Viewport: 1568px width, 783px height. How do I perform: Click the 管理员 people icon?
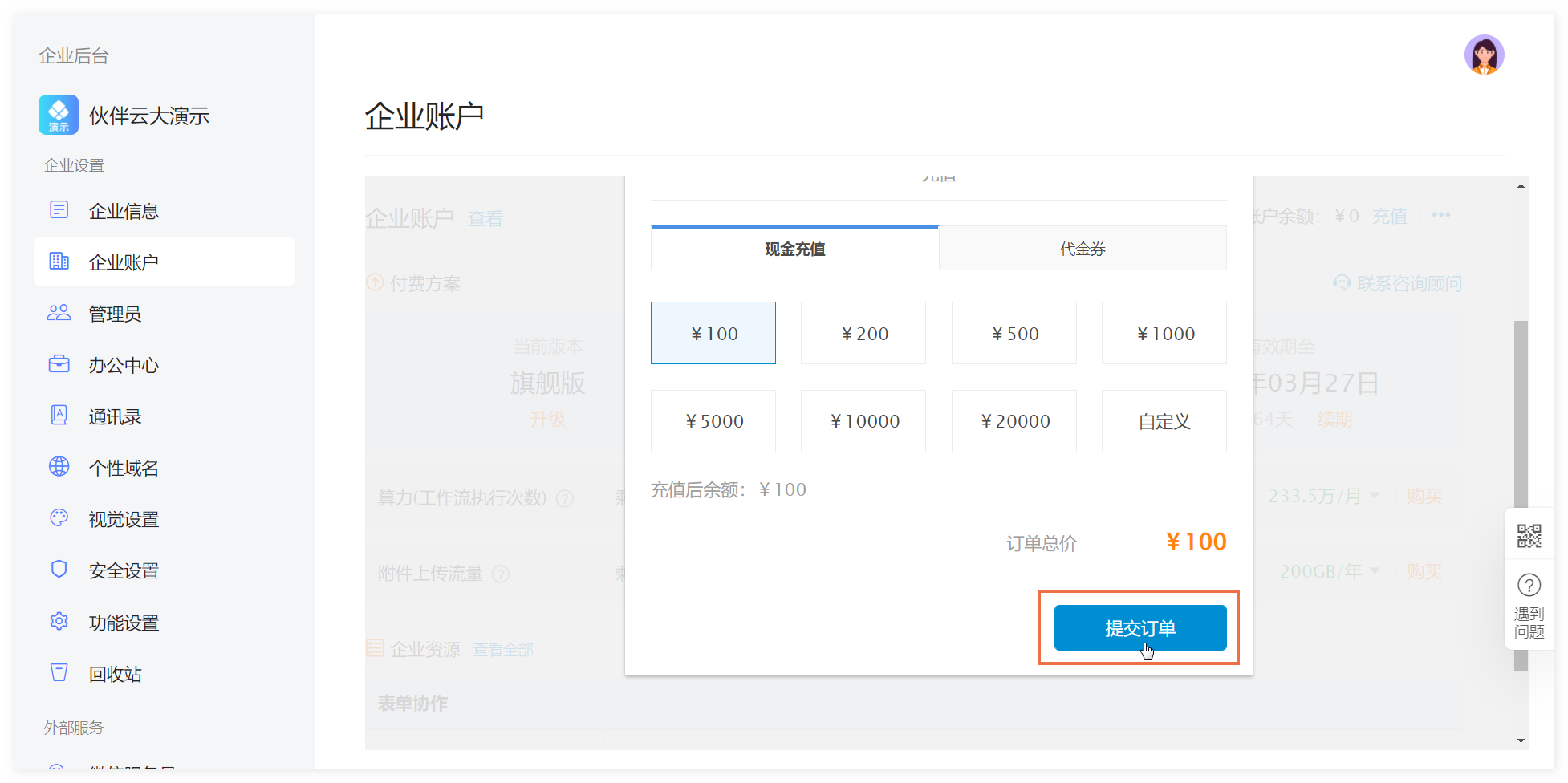(59, 313)
